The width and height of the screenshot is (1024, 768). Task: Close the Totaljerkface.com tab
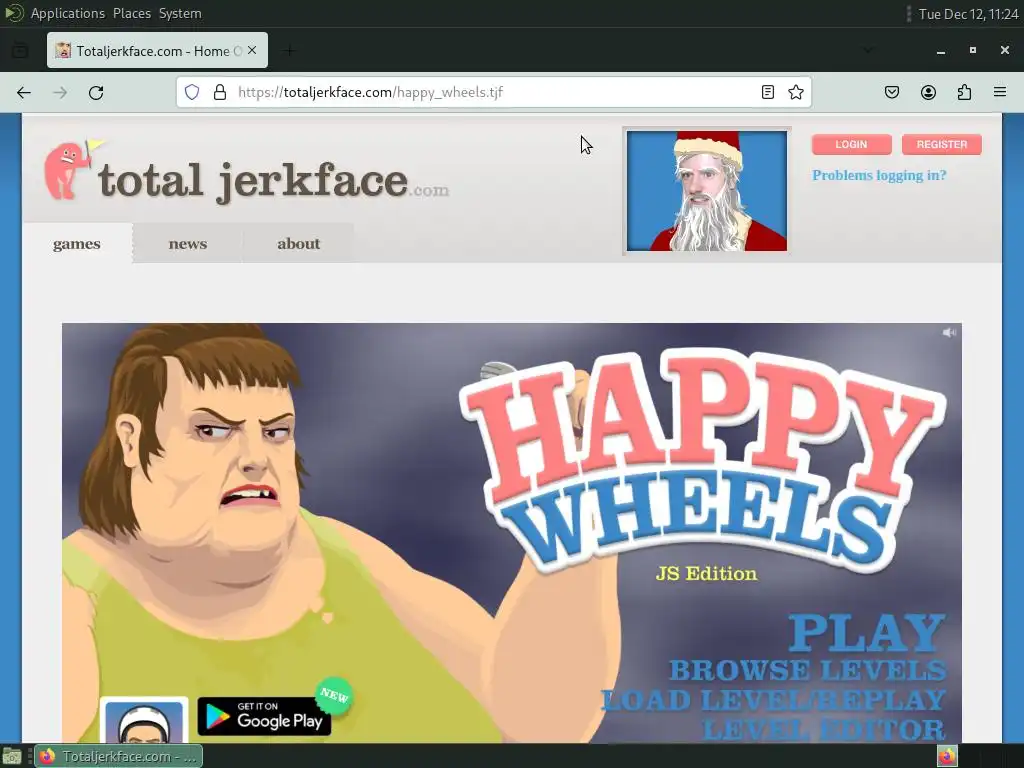252,50
